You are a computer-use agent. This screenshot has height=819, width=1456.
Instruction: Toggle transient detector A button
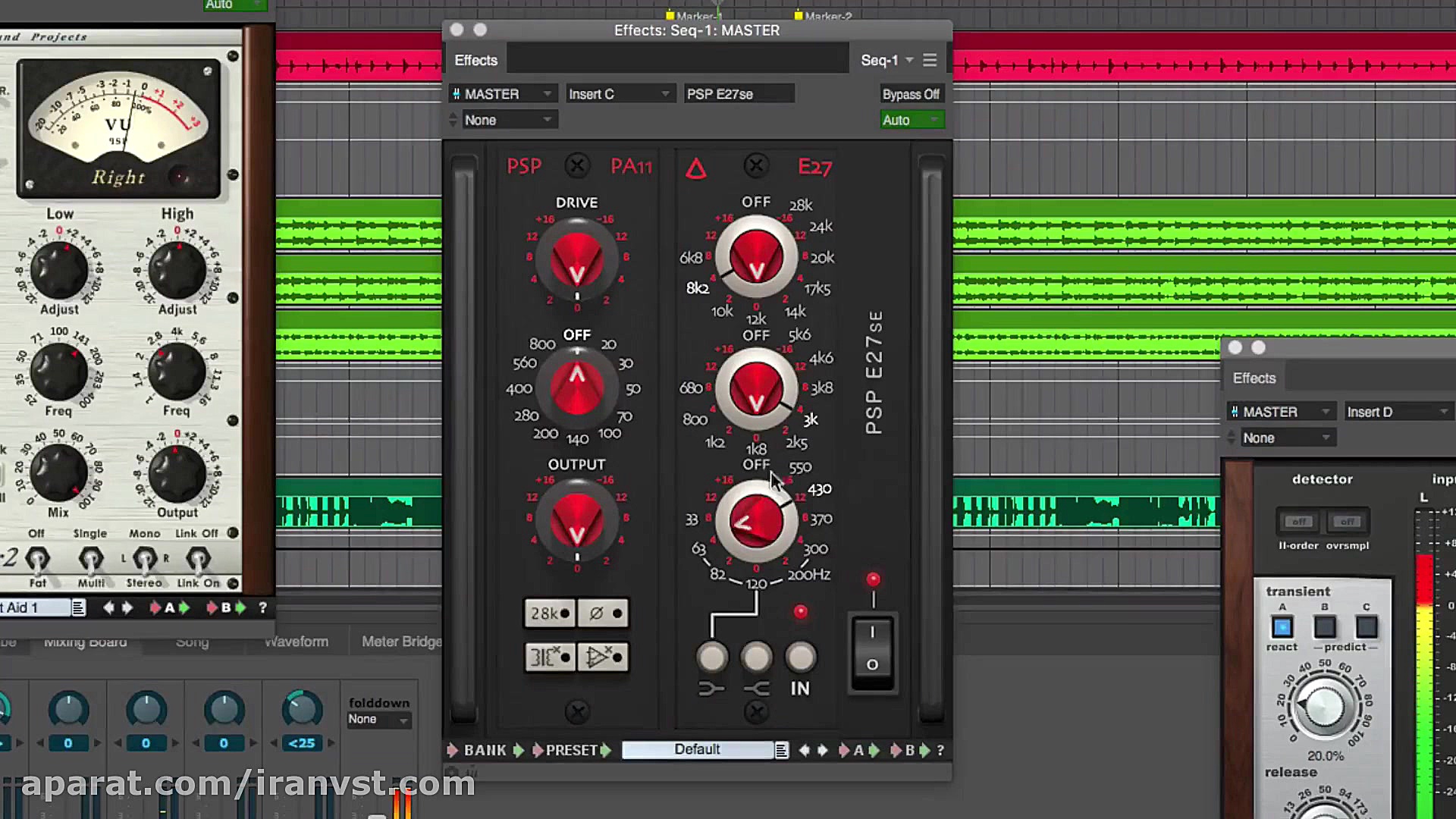pos(1282,627)
